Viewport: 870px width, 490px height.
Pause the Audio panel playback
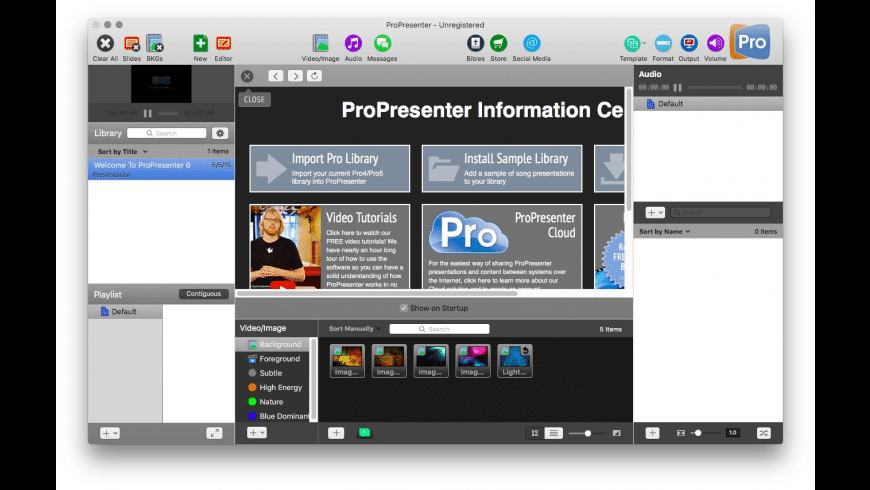click(677, 88)
